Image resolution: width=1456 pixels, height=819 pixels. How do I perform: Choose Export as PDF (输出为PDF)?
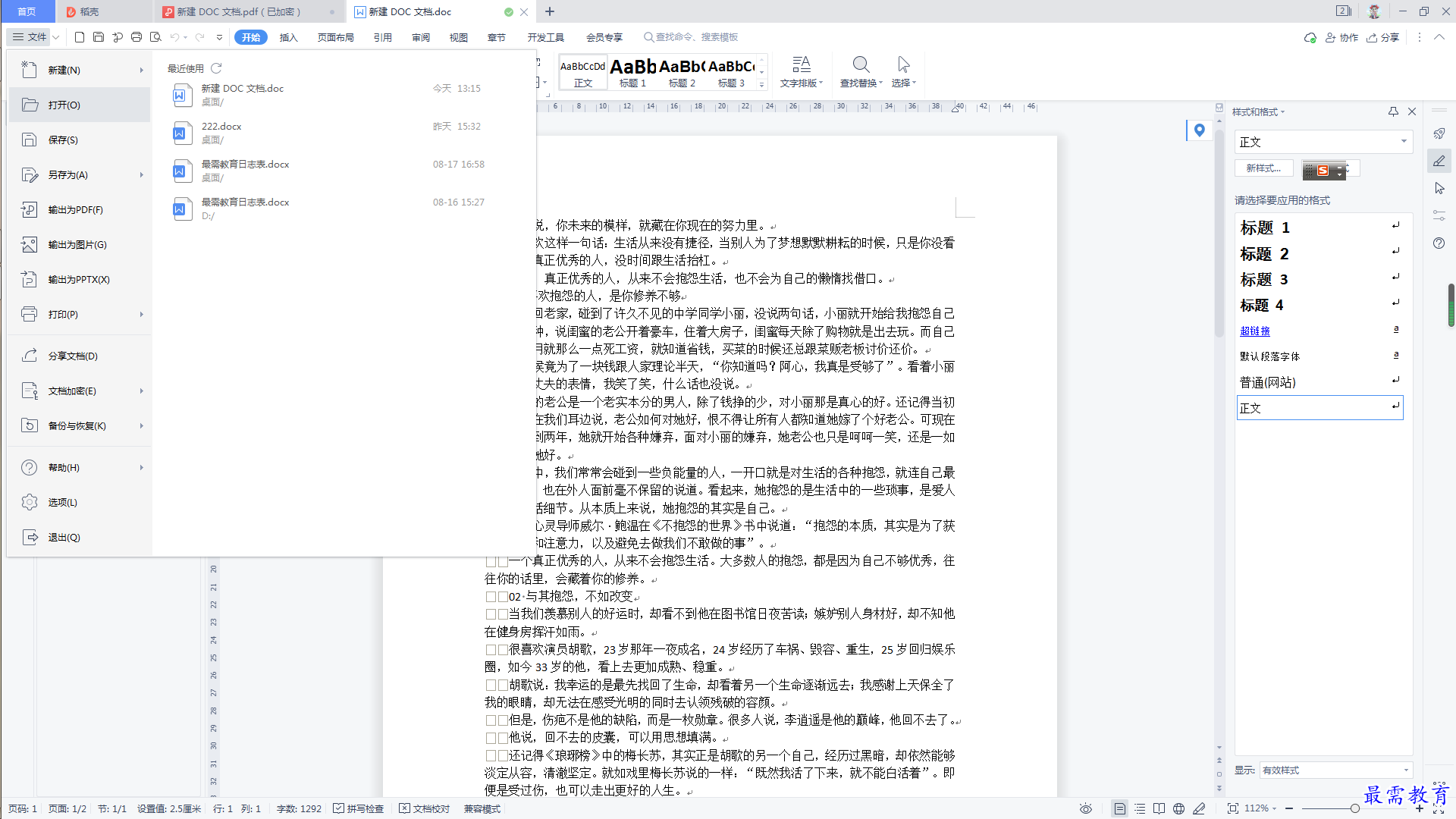(80, 209)
